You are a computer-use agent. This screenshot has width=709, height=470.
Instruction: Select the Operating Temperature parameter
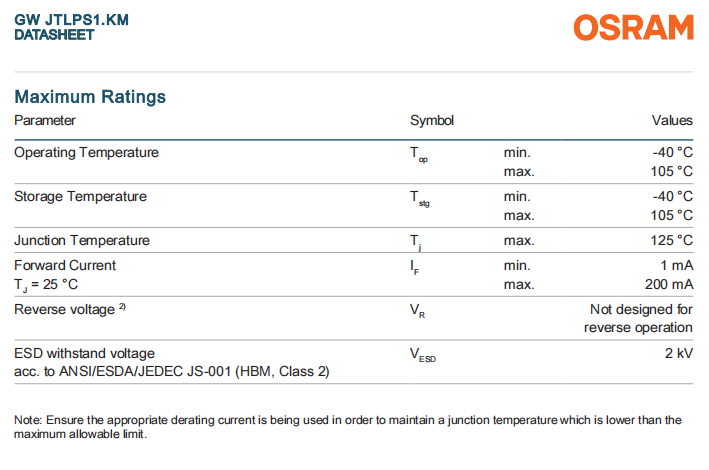click(x=86, y=153)
